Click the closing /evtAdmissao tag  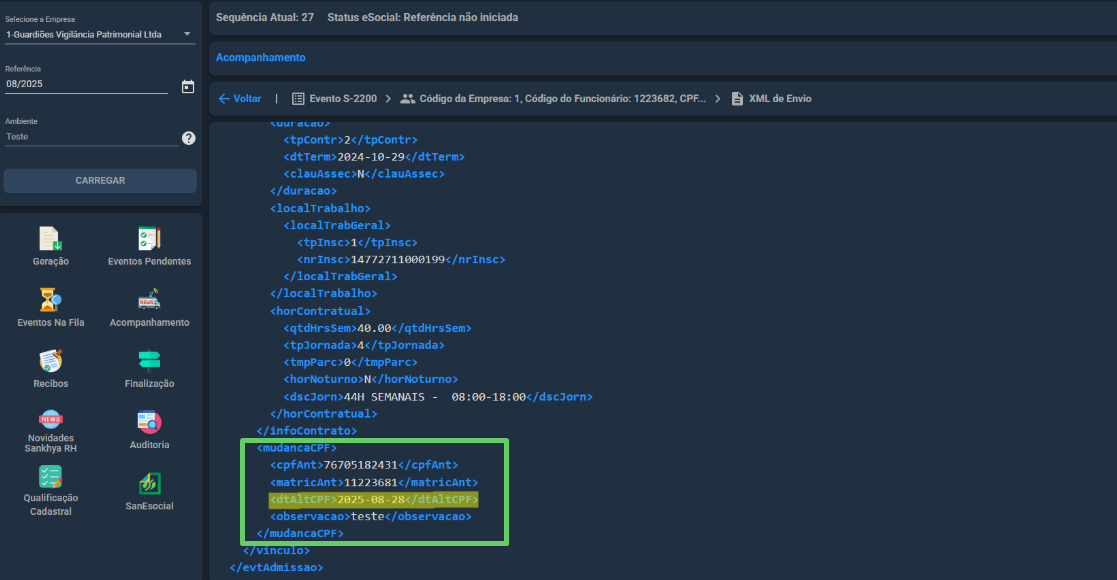[x=276, y=568]
